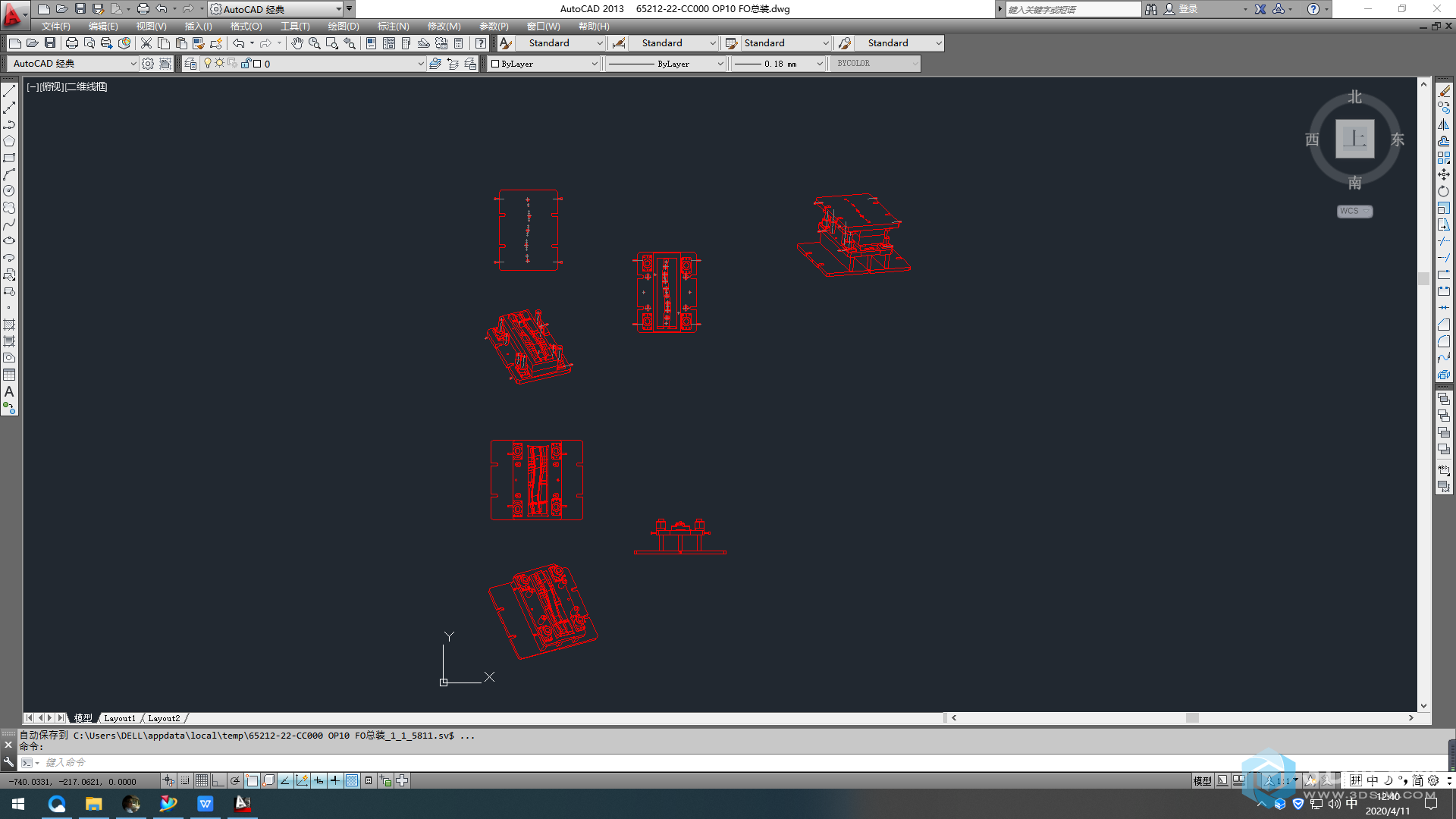The image size is (1456, 819).
Task: Toggle layer 0 on/off light bulb
Action: click(x=207, y=64)
